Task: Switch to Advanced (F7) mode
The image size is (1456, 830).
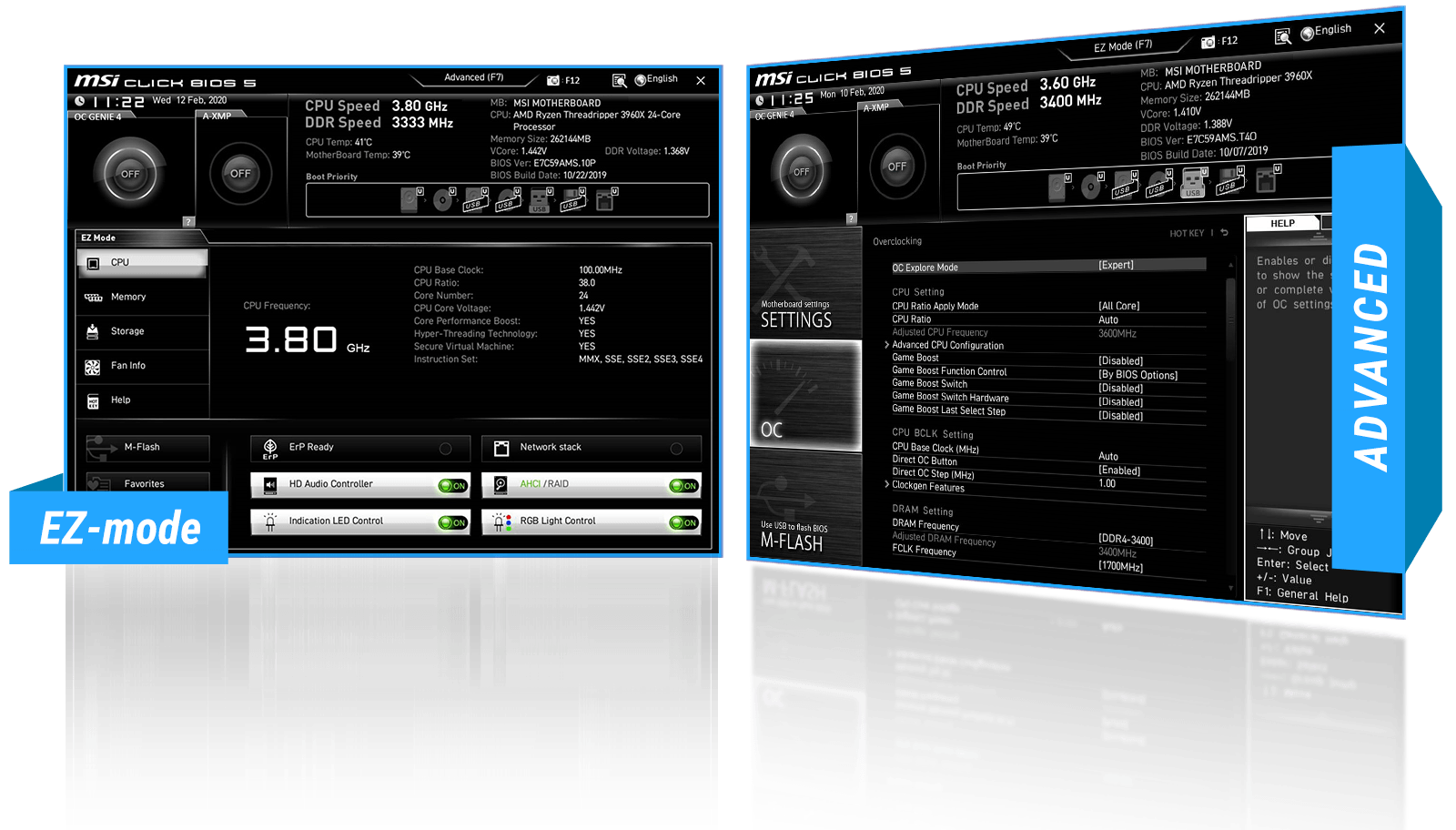Action: click(473, 77)
